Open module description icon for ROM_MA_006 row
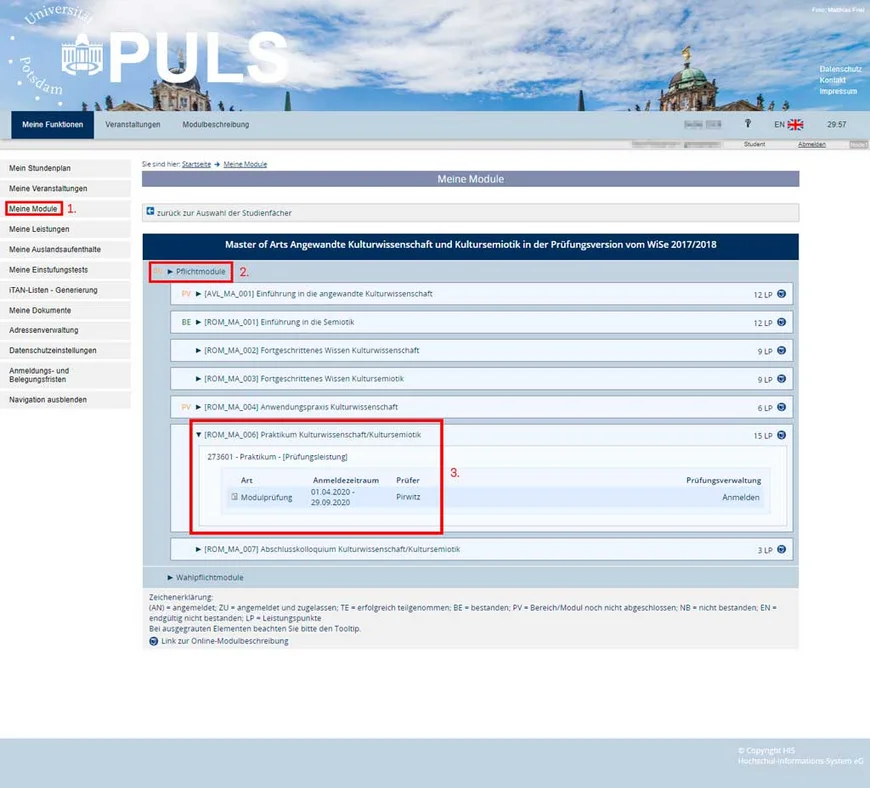The image size is (870, 788). (781, 435)
